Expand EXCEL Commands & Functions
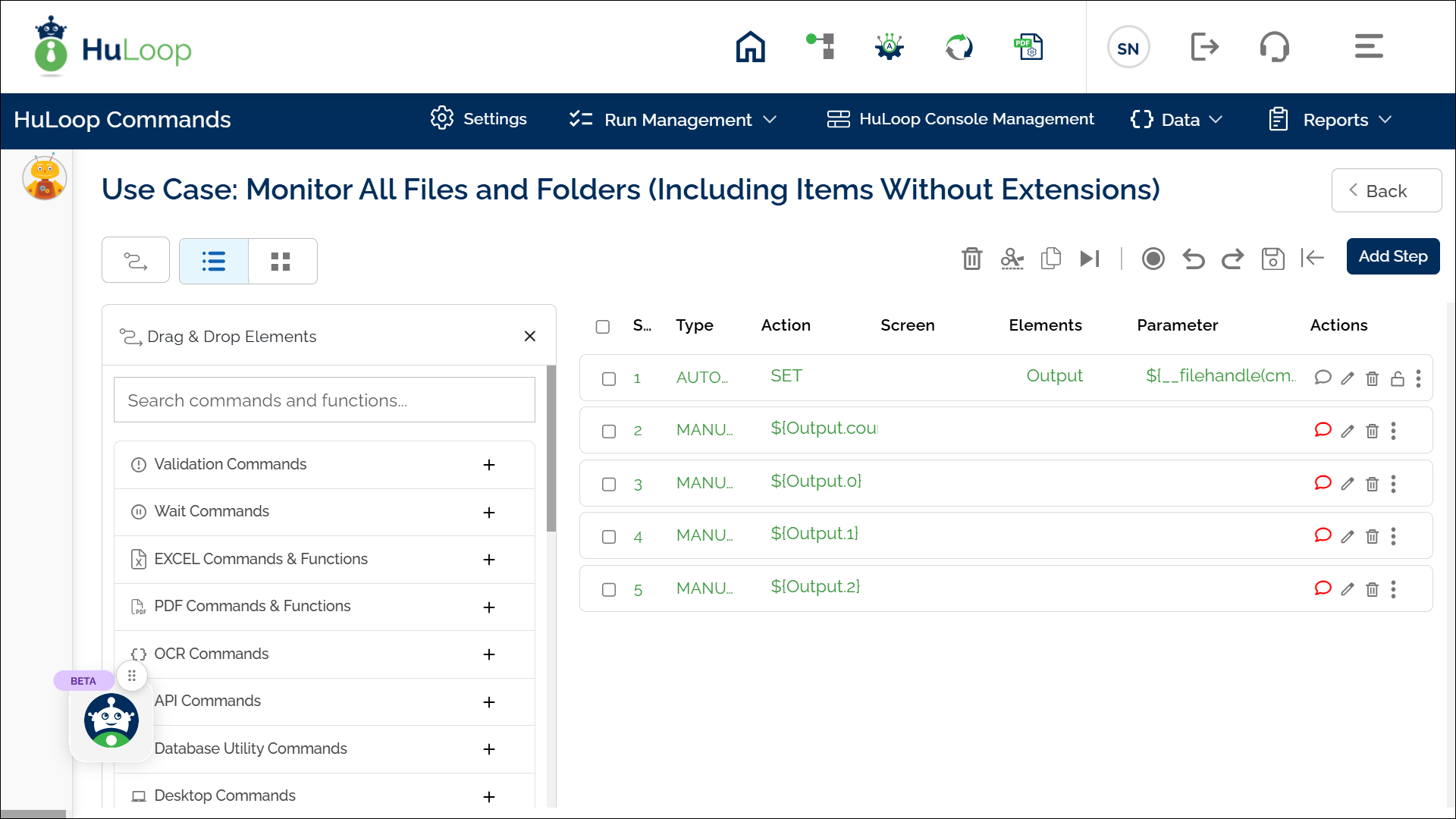Viewport: 1456px width, 819px height. [x=489, y=560]
